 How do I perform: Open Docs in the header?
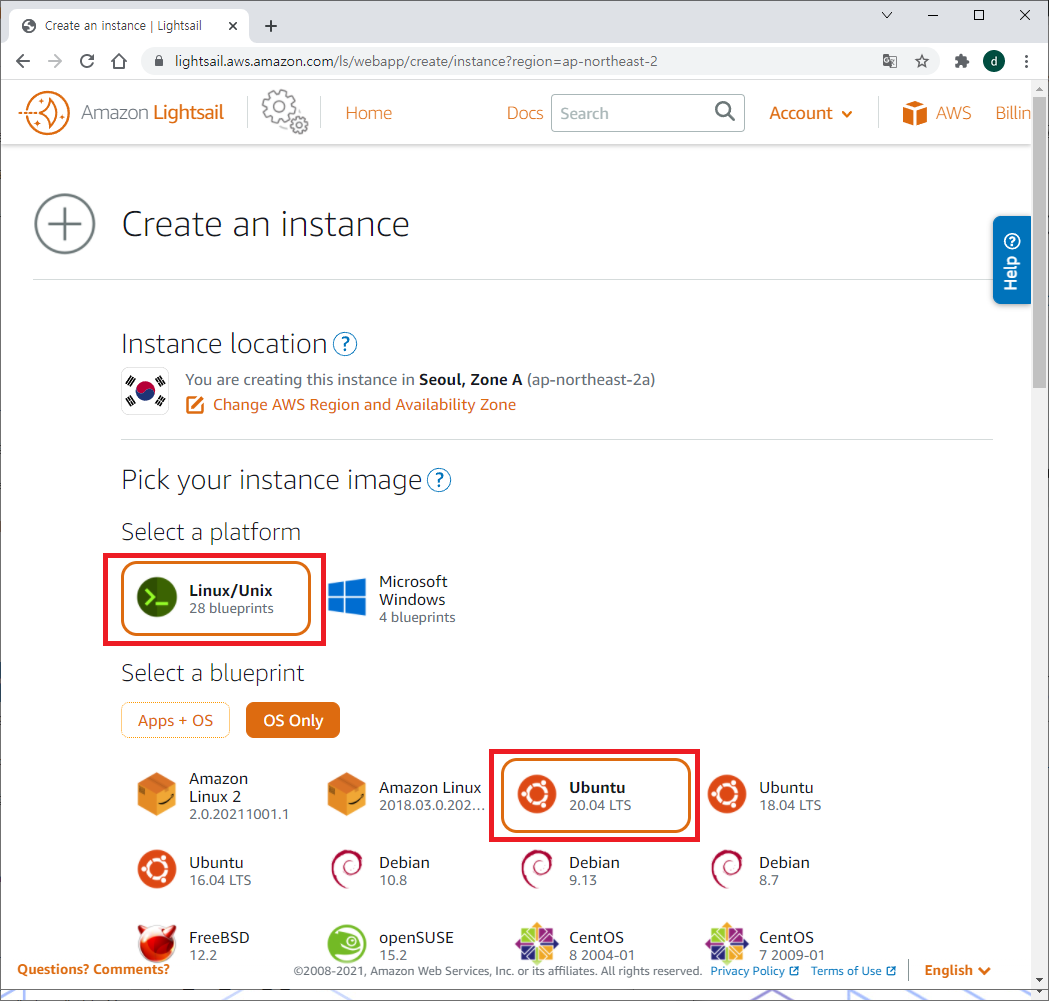[x=524, y=113]
